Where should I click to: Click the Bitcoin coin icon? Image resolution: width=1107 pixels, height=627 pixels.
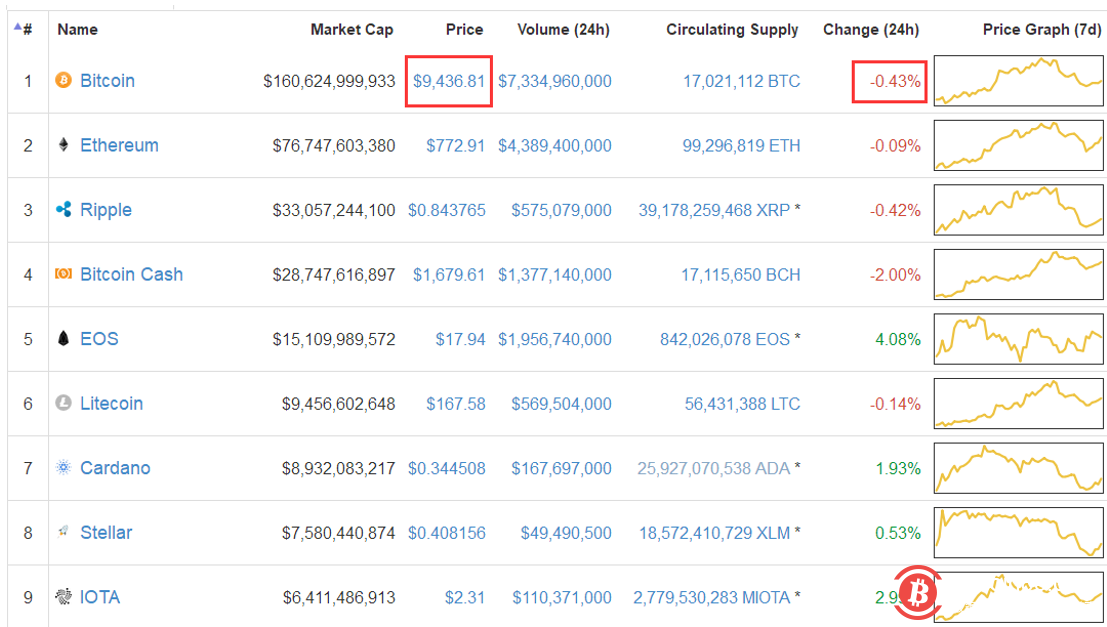coord(64,81)
